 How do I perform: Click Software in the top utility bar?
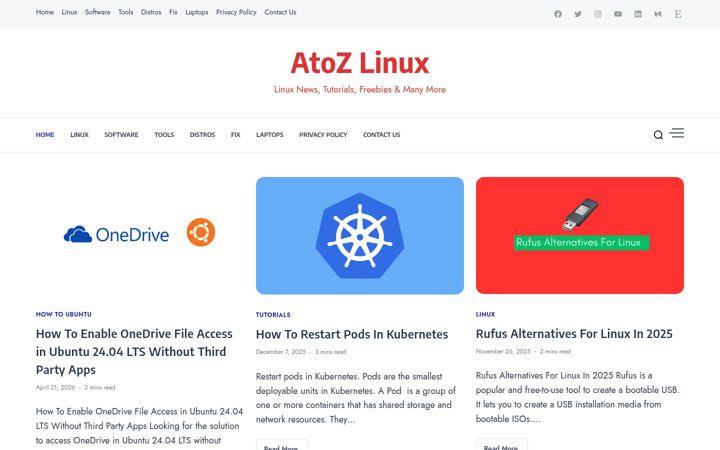click(x=98, y=12)
